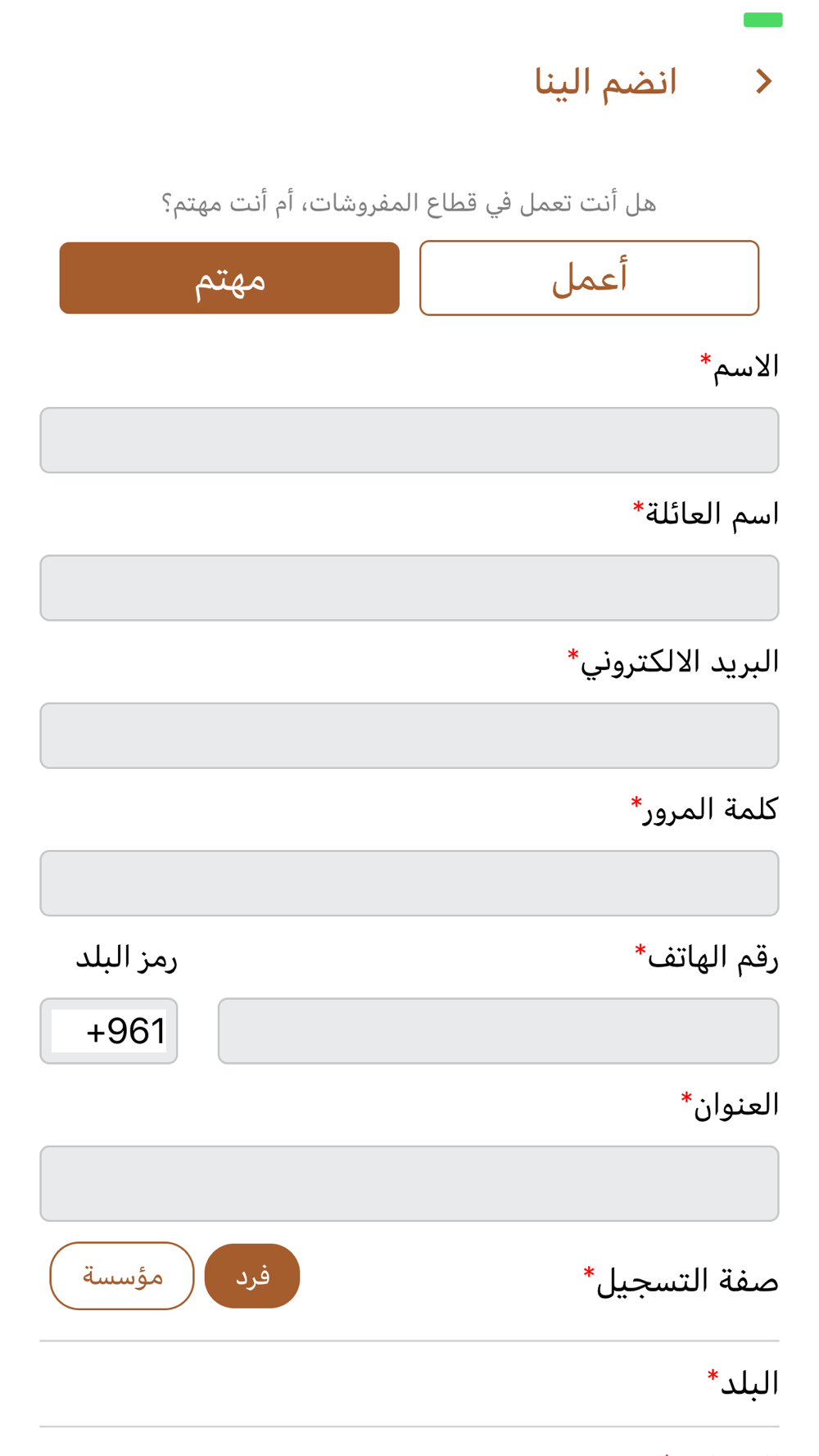Focus the البريد الالكتروني email field
The width and height of the screenshot is (819, 1456).
click(x=409, y=735)
